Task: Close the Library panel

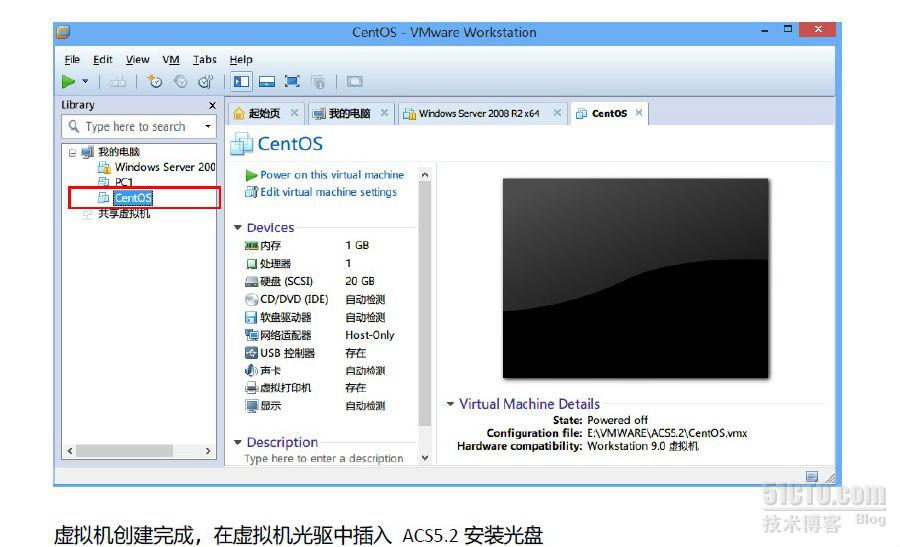Action: [212, 106]
